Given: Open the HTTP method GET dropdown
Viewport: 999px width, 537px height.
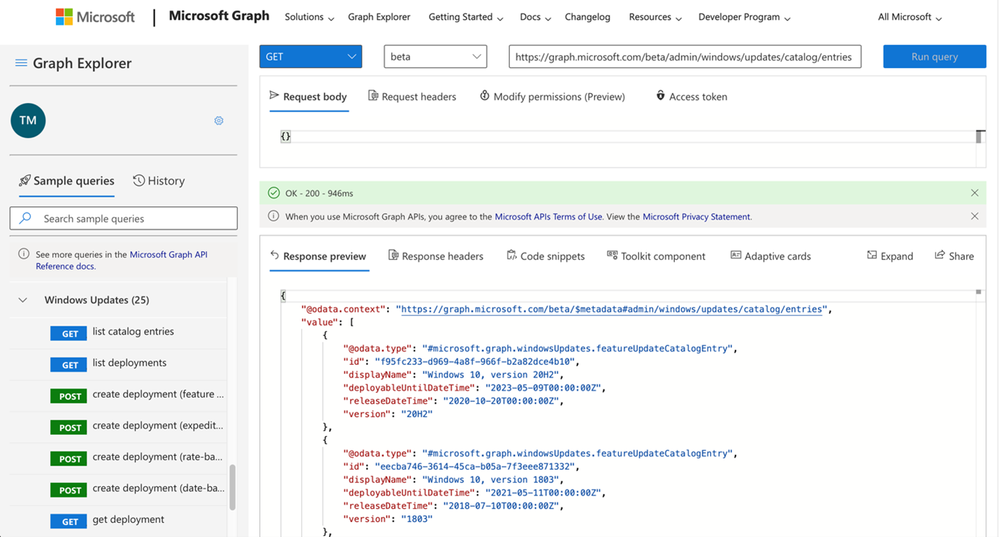Looking at the screenshot, I should pos(310,57).
